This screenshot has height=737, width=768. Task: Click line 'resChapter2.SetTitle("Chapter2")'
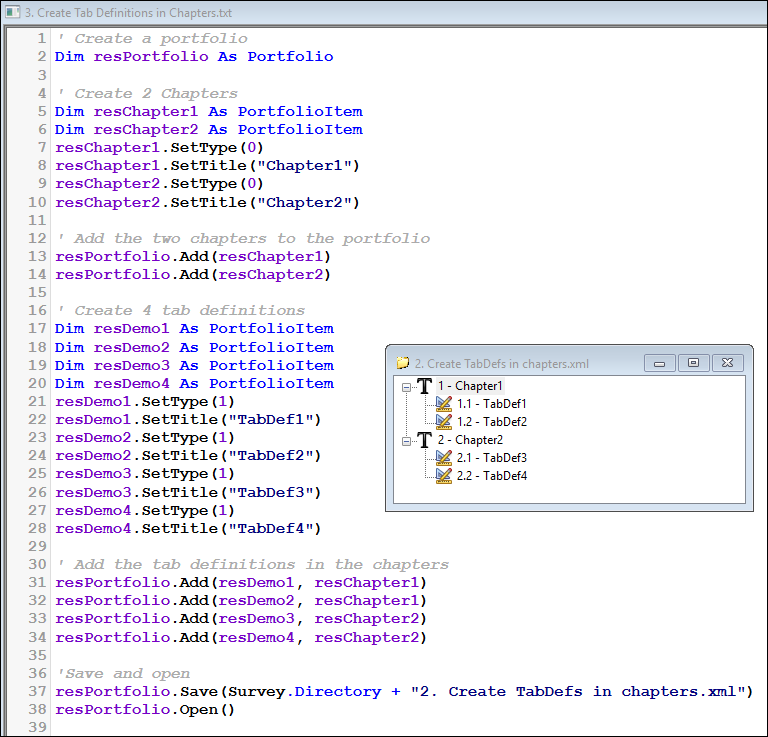click(207, 202)
